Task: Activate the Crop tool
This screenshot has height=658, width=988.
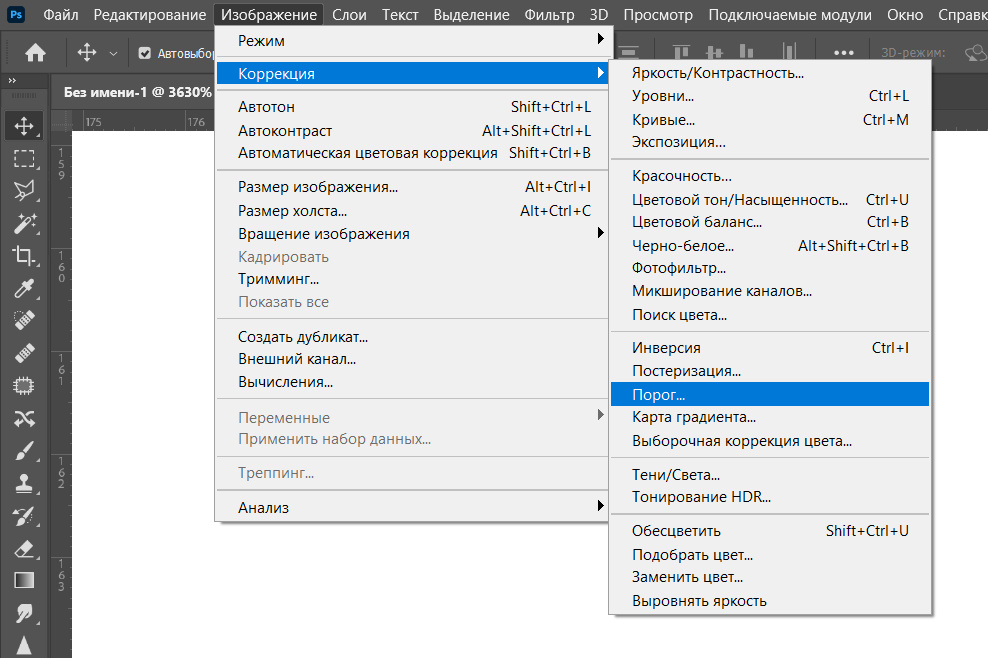Action: pyautogui.click(x=24, y=256)
